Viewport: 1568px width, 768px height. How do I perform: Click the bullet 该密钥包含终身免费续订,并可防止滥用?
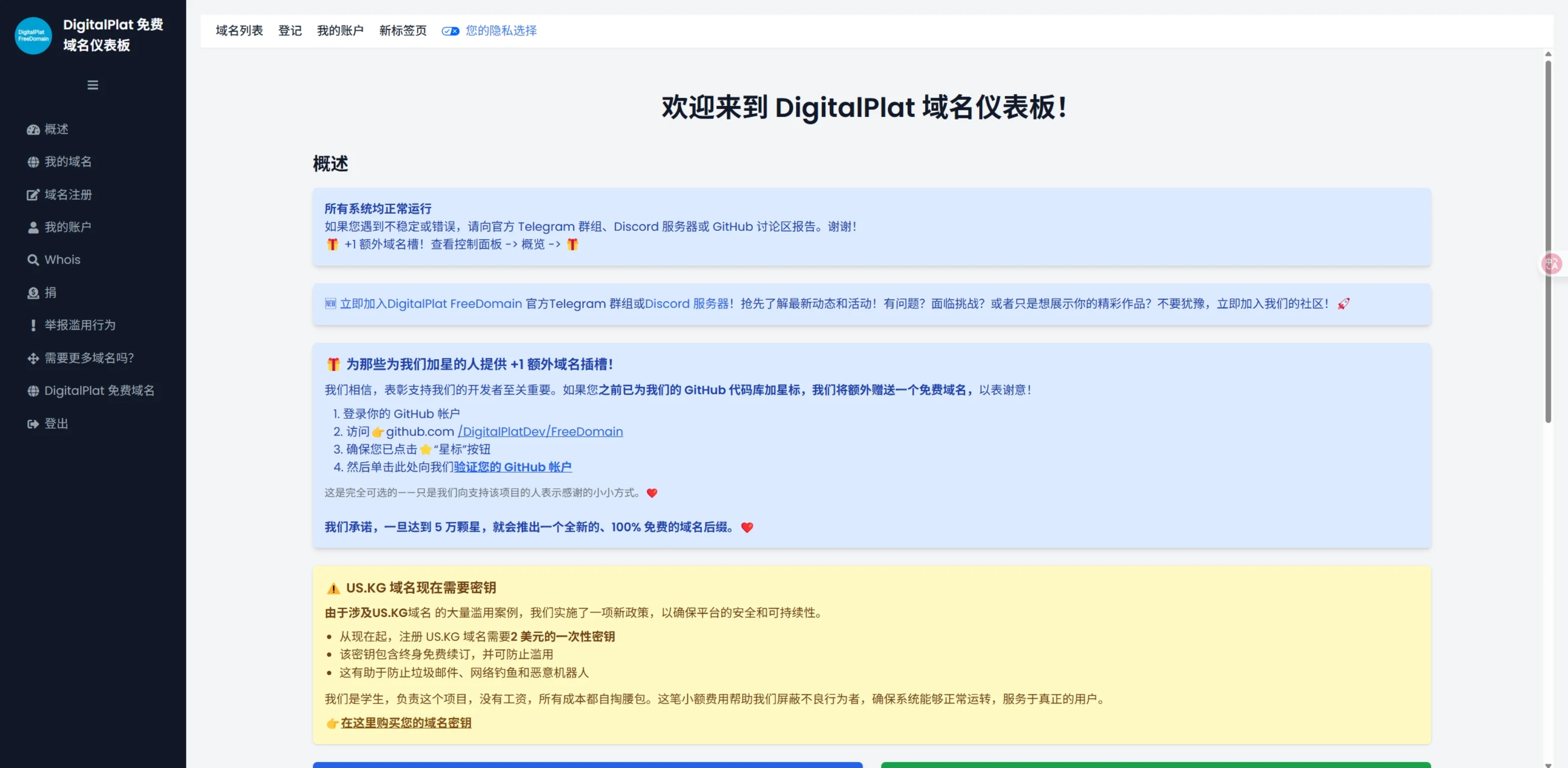pyautogui.click(x=446, y=654)
